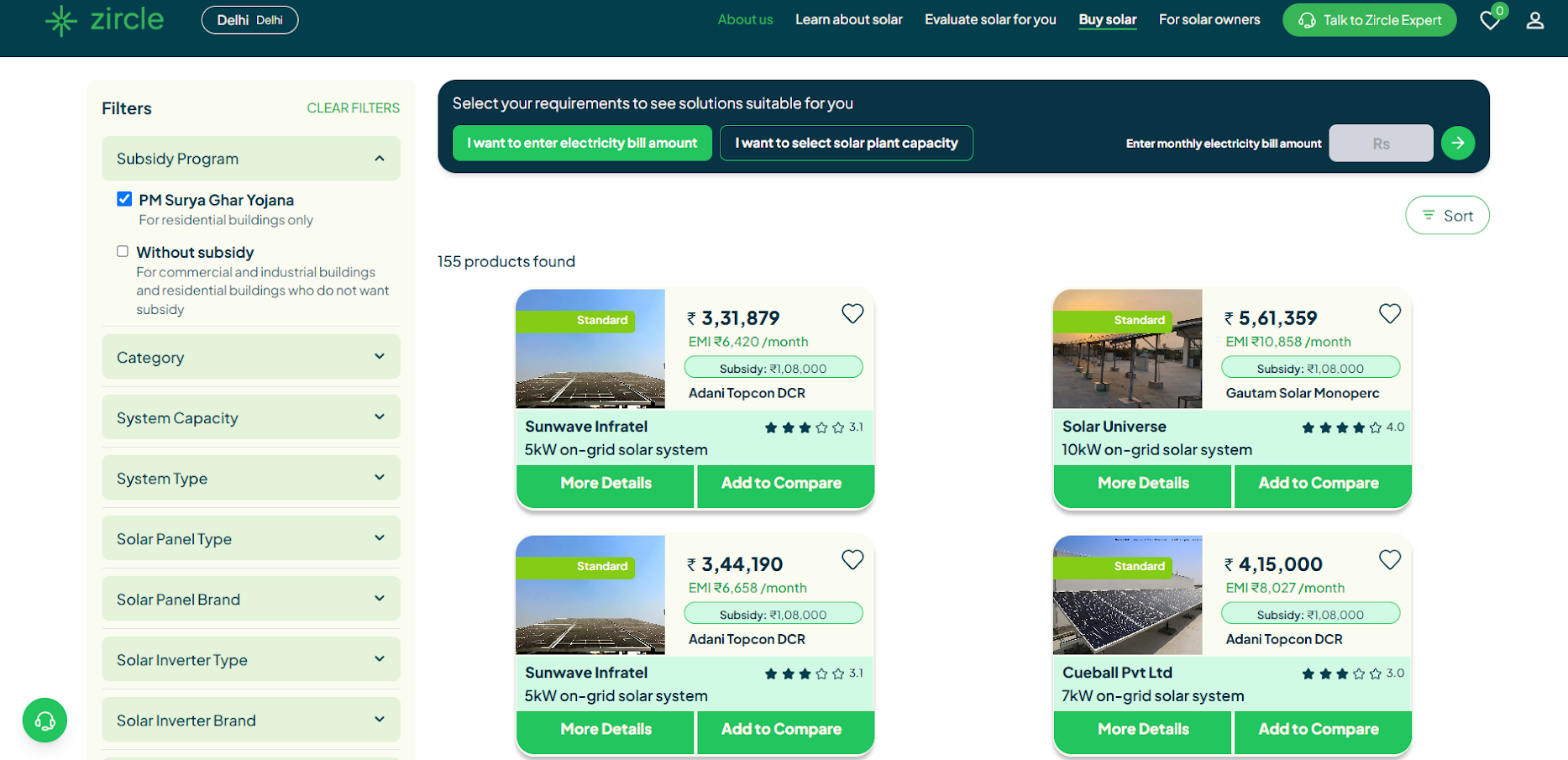Expand the Category filter

251,357
